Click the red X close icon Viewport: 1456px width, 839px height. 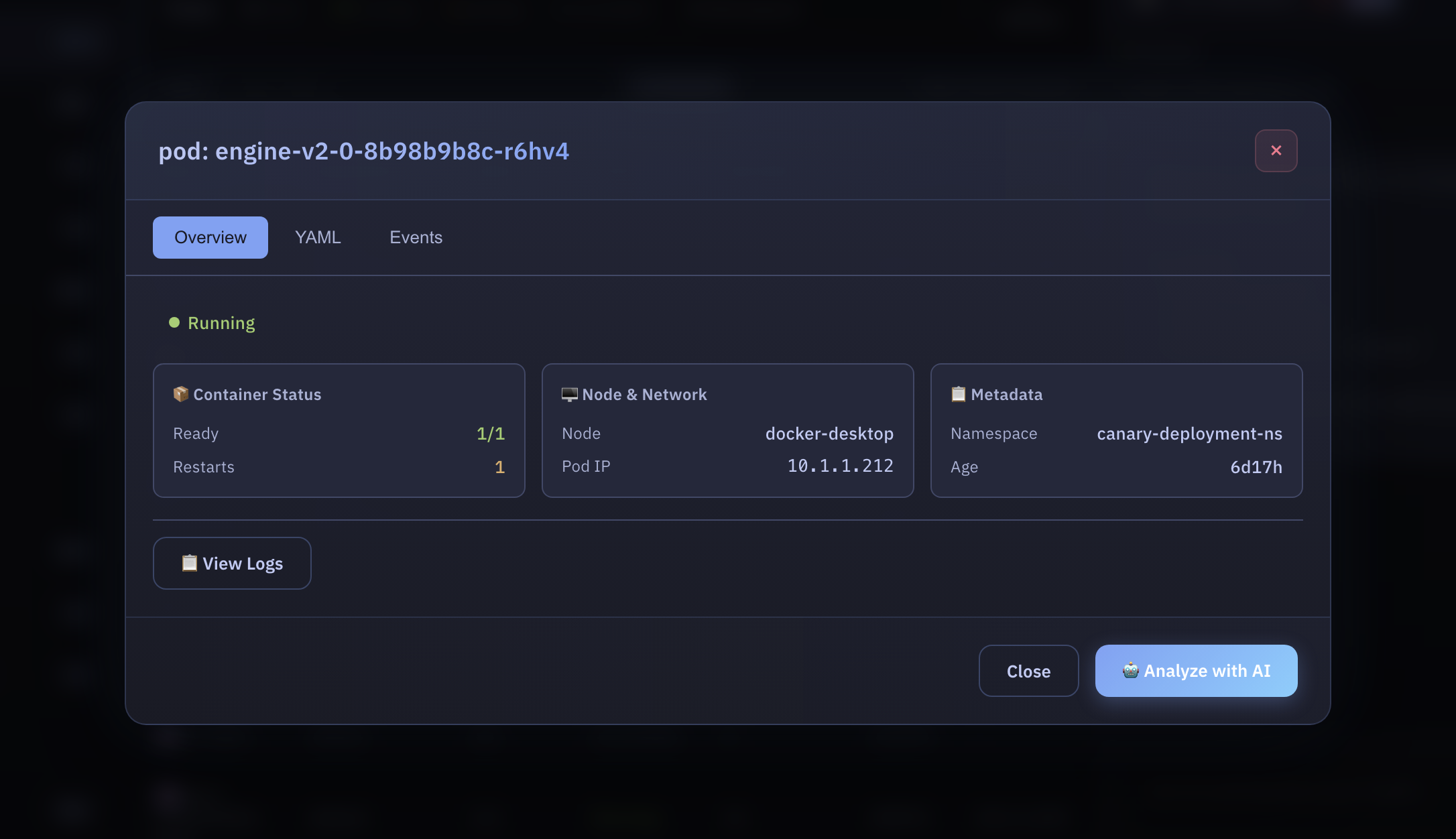pyautogui.click(x=1276, y=151)
